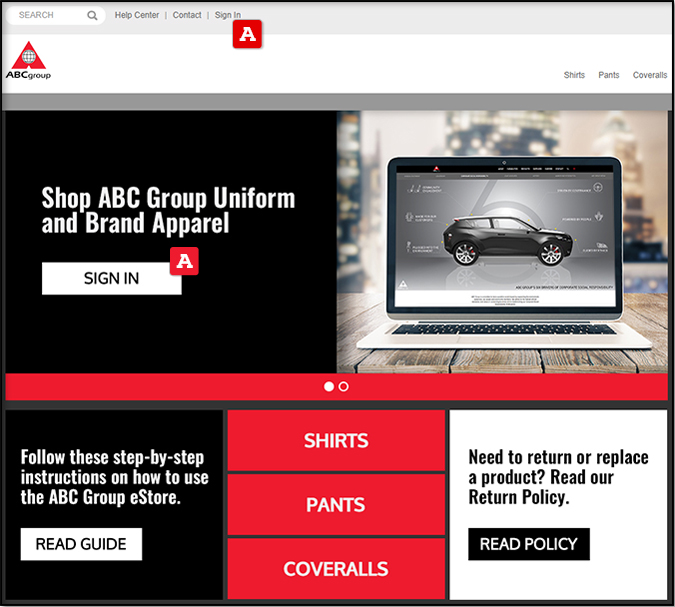Open the Coveralls navigation menu item
Screen dimensions: 675x607
[650, 75]
